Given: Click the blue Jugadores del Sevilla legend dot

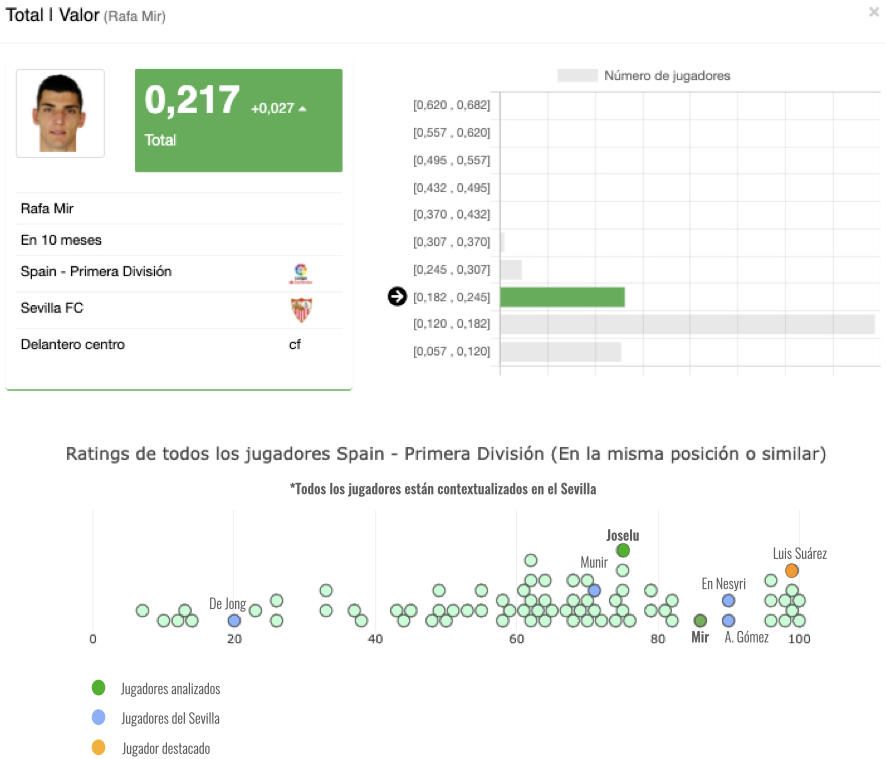Looking at the screenshot, I should (98, 717).
